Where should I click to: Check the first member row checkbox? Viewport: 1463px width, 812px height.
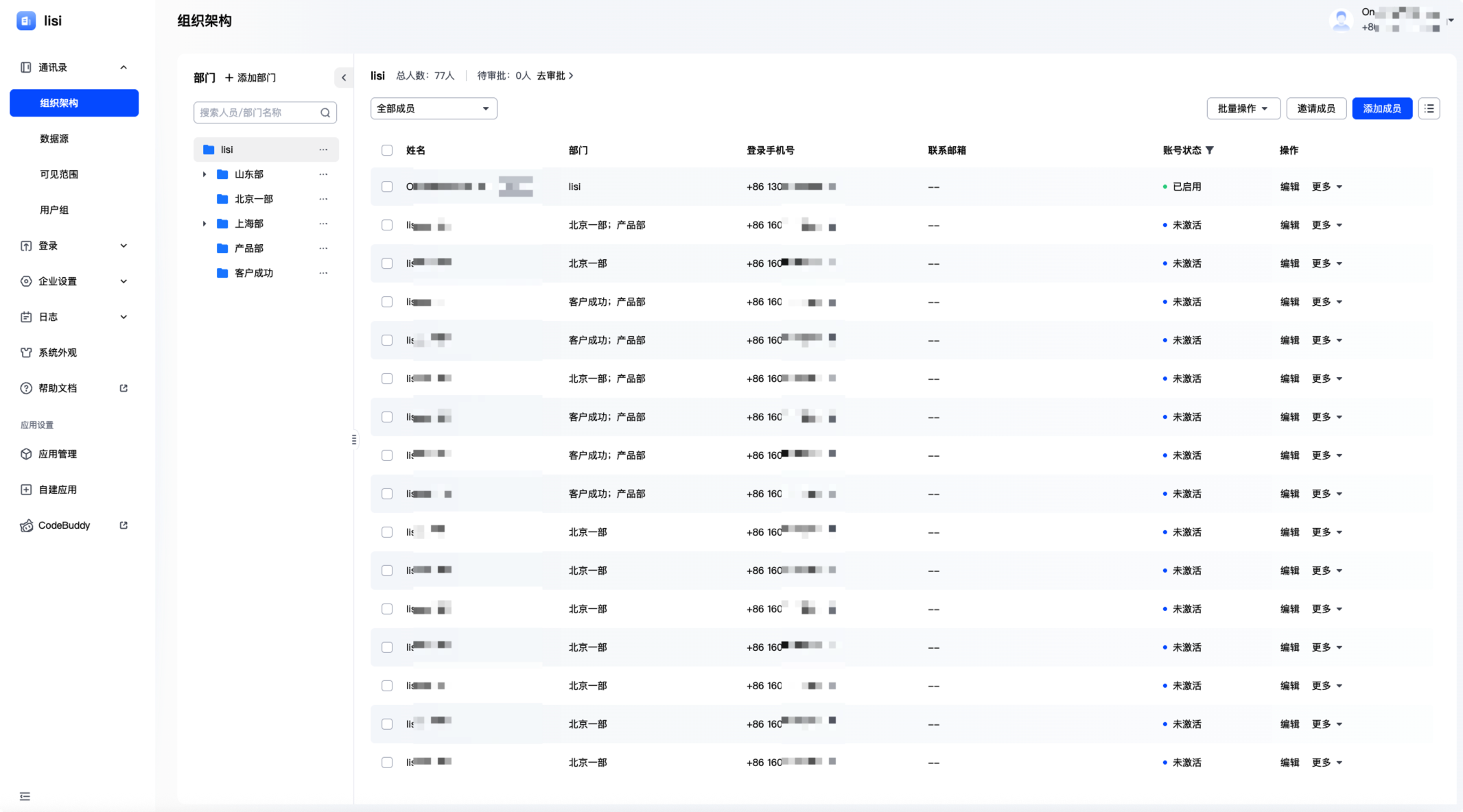(x=387, y=187)
